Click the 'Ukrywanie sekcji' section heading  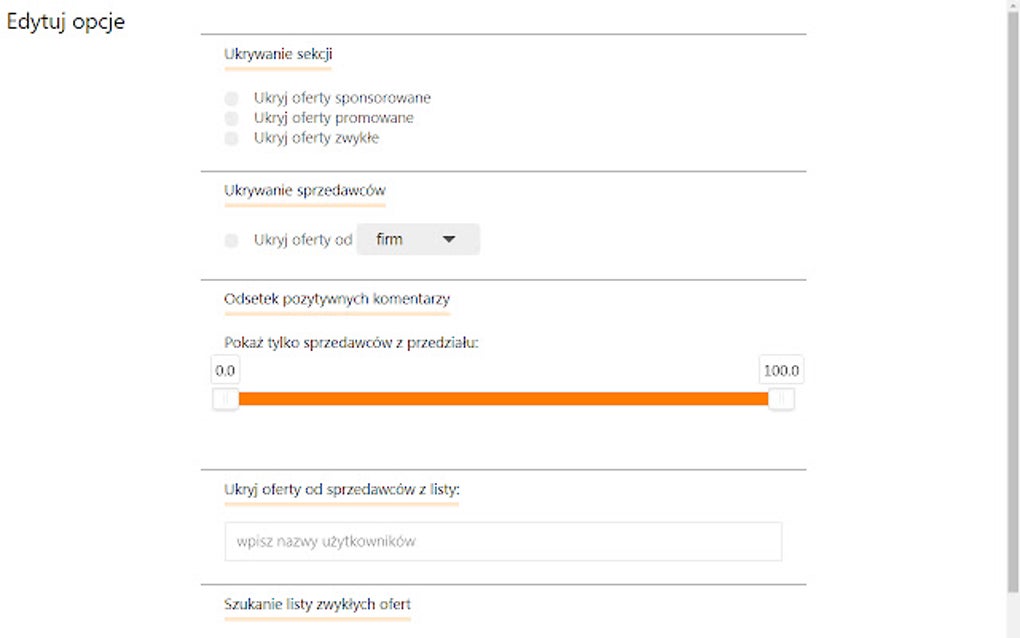coord(278,53)
